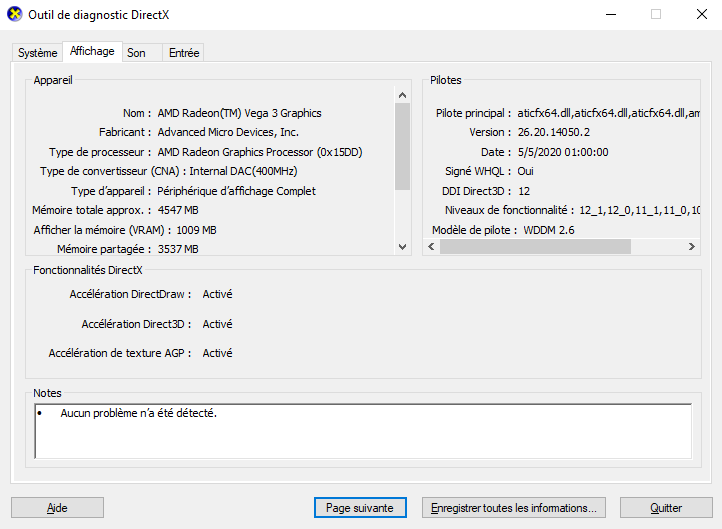Screen dimensions: 722x529
Task: Minimize the DirectX diagnostic window
Action: (611, 15)
